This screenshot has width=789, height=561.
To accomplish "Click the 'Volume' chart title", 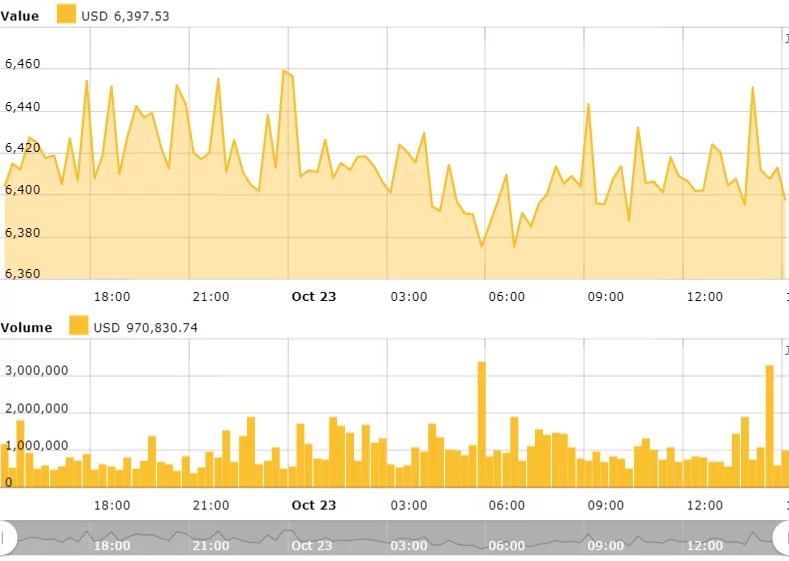I will click(26, 328).
